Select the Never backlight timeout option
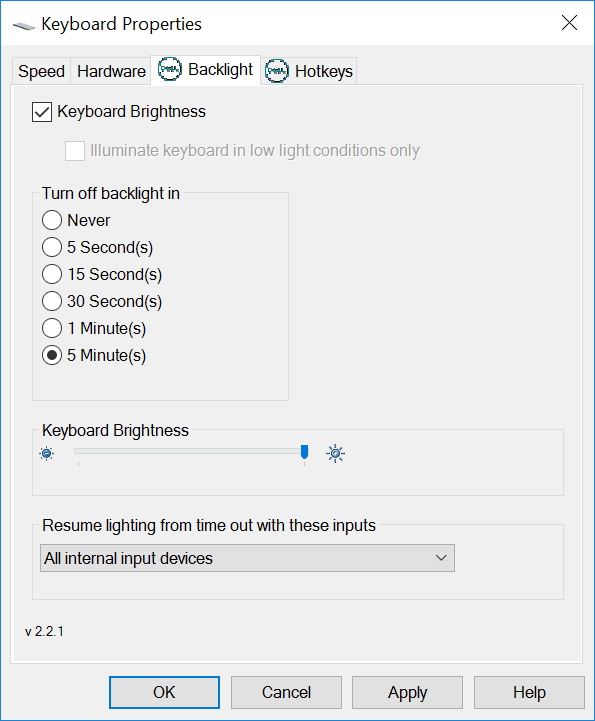Screen dimensions: 595x721 [52, 220]
